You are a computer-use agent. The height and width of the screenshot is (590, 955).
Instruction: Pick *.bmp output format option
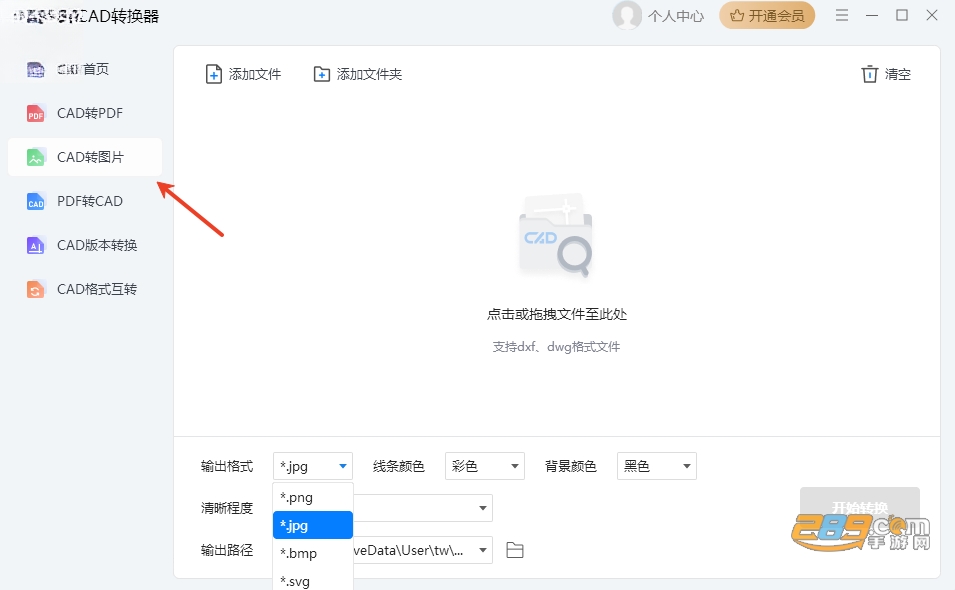pyautogui.click(x=313, y=553)
